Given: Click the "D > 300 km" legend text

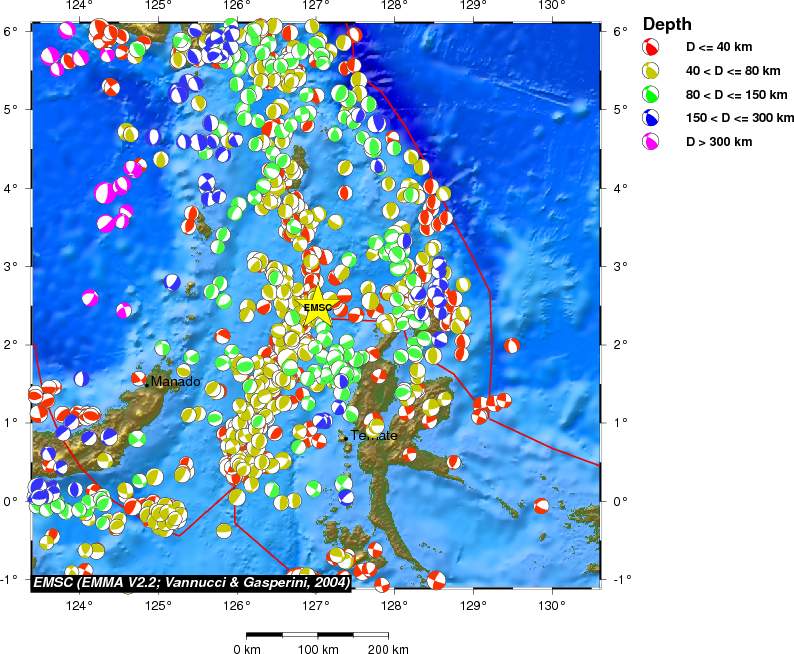Looking at the screenshot, I should tap(718, 142).
